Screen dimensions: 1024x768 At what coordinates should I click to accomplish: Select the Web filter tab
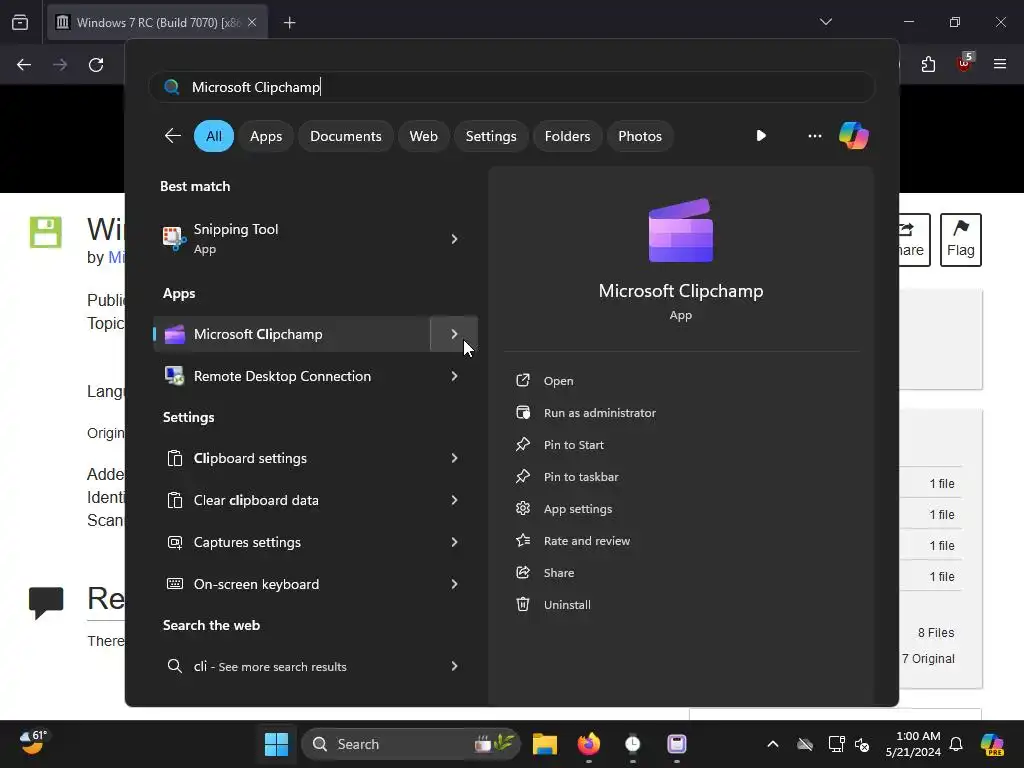point(423,136)
